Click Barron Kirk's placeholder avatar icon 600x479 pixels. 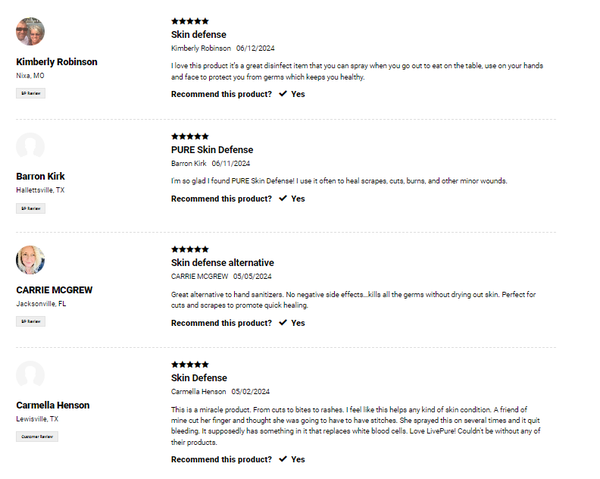[x=31, y=146]
